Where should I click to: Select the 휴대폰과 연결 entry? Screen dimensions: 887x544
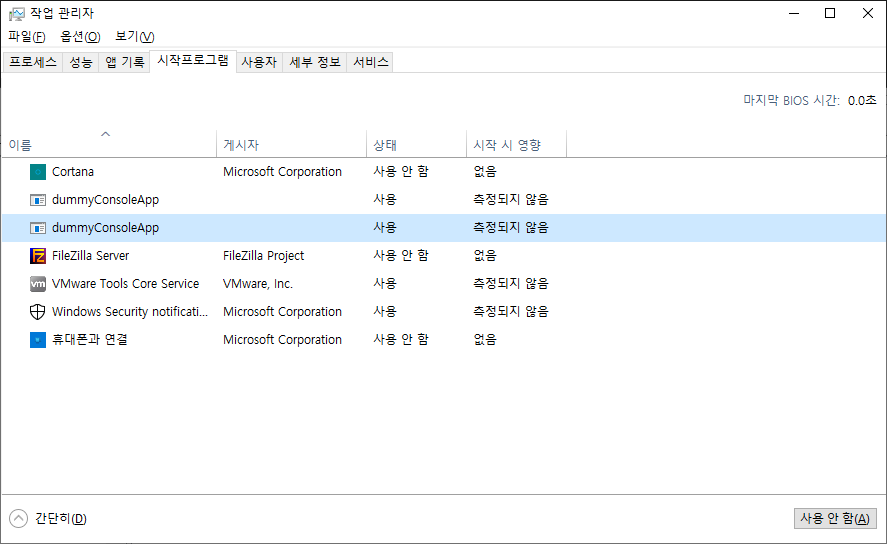[90, 340]
